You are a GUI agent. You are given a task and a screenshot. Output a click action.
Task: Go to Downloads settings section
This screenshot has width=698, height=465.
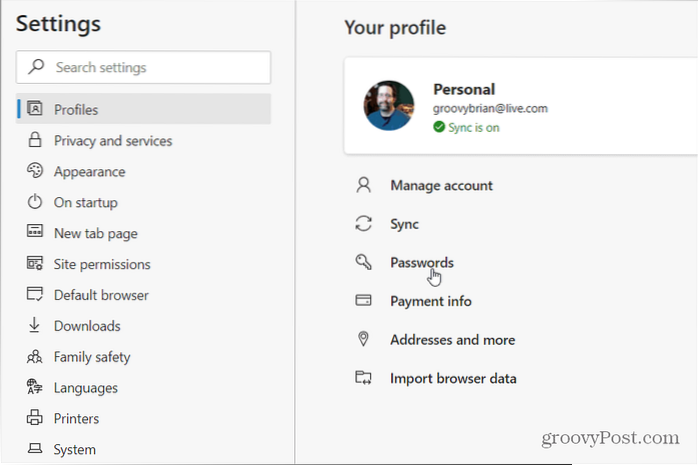87,326
